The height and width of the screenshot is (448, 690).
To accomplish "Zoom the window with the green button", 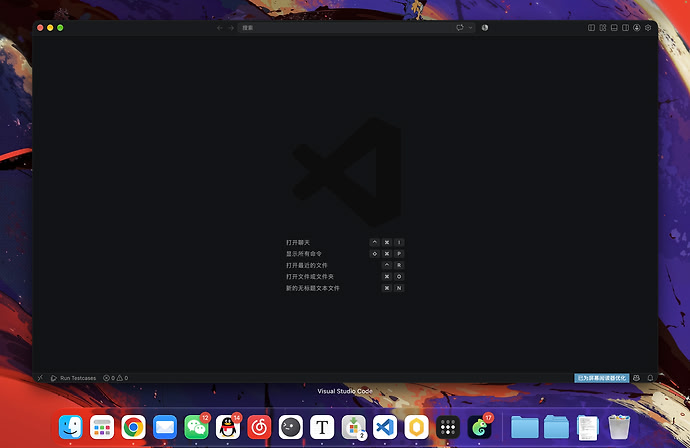I will [x=60, y=28].
